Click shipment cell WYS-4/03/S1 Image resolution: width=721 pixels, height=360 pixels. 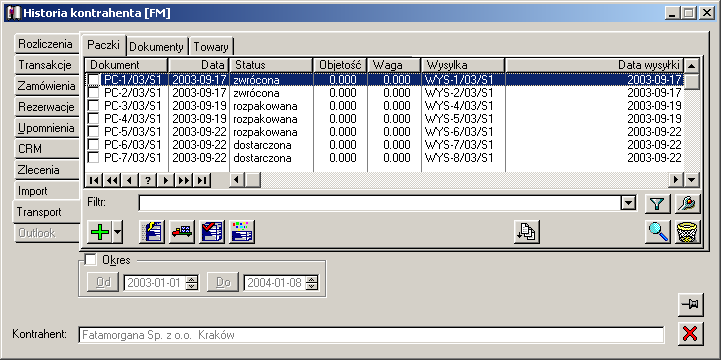[463, 106]
